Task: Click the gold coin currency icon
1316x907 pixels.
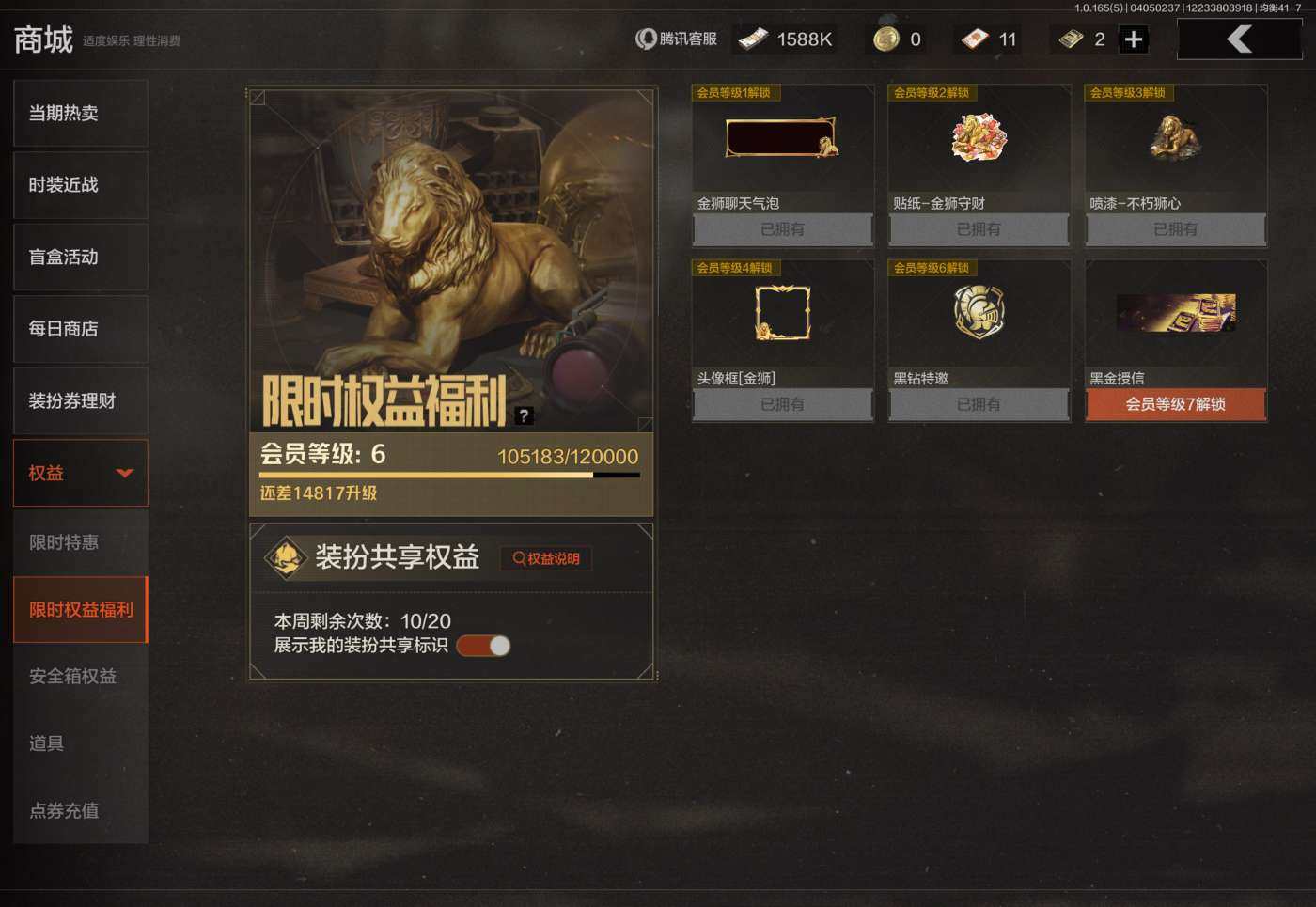Action: [x=886, y=39]
